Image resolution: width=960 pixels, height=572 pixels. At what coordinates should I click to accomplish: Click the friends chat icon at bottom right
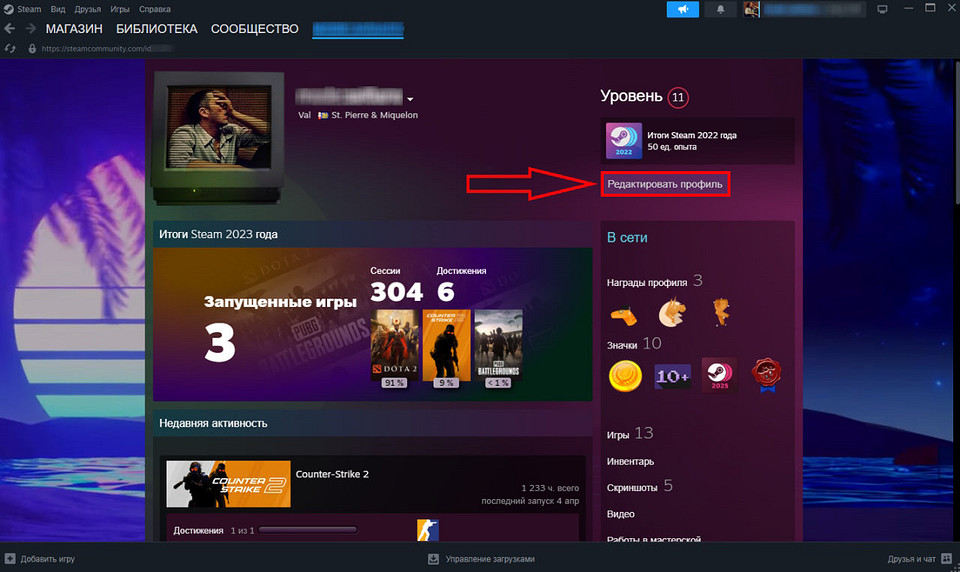point(947,559)
